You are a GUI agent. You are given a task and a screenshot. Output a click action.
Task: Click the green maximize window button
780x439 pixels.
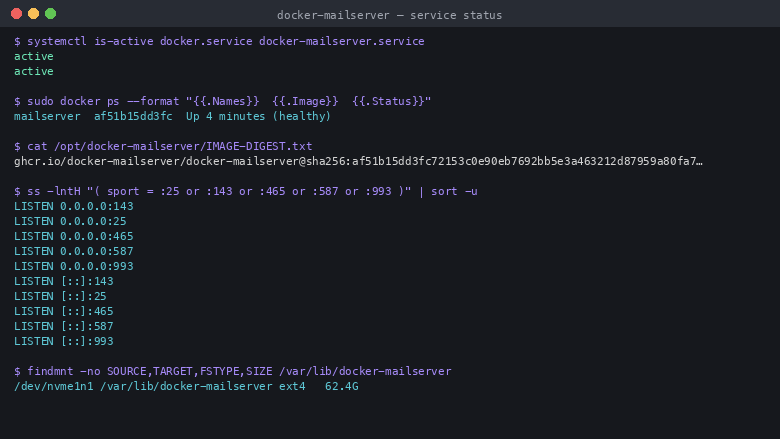50,13
